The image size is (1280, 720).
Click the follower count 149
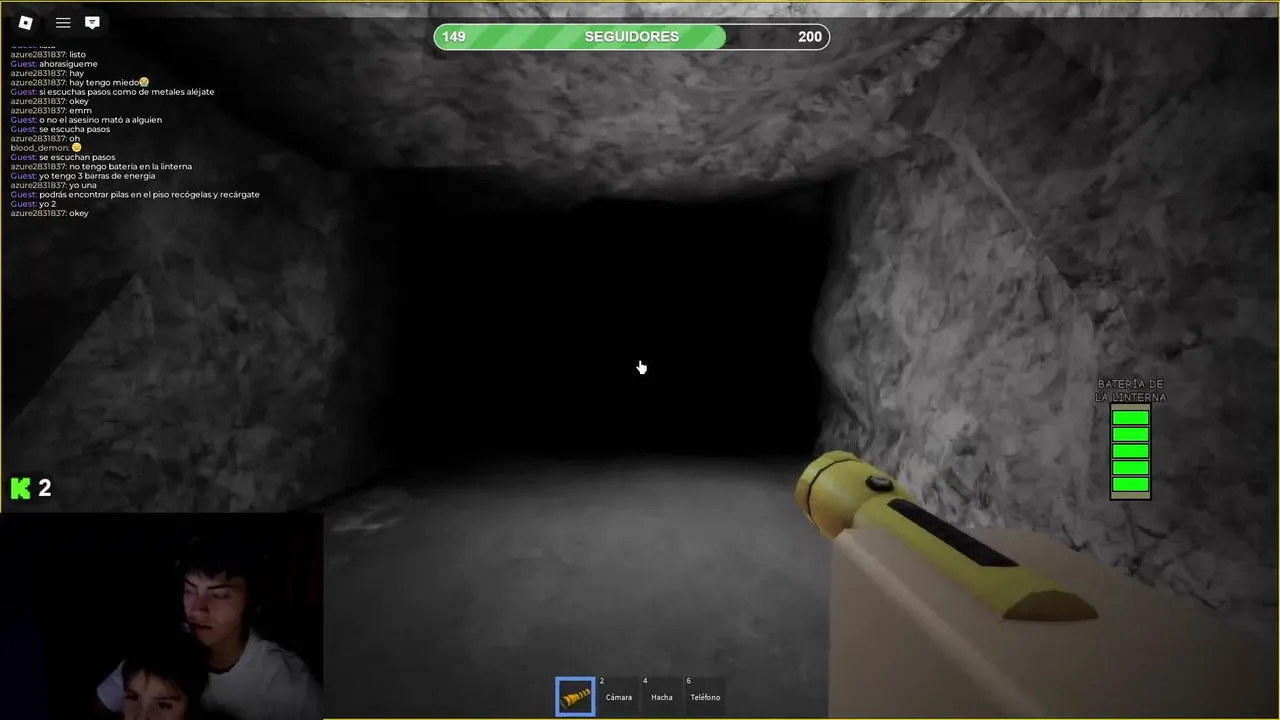click(453, 37)
